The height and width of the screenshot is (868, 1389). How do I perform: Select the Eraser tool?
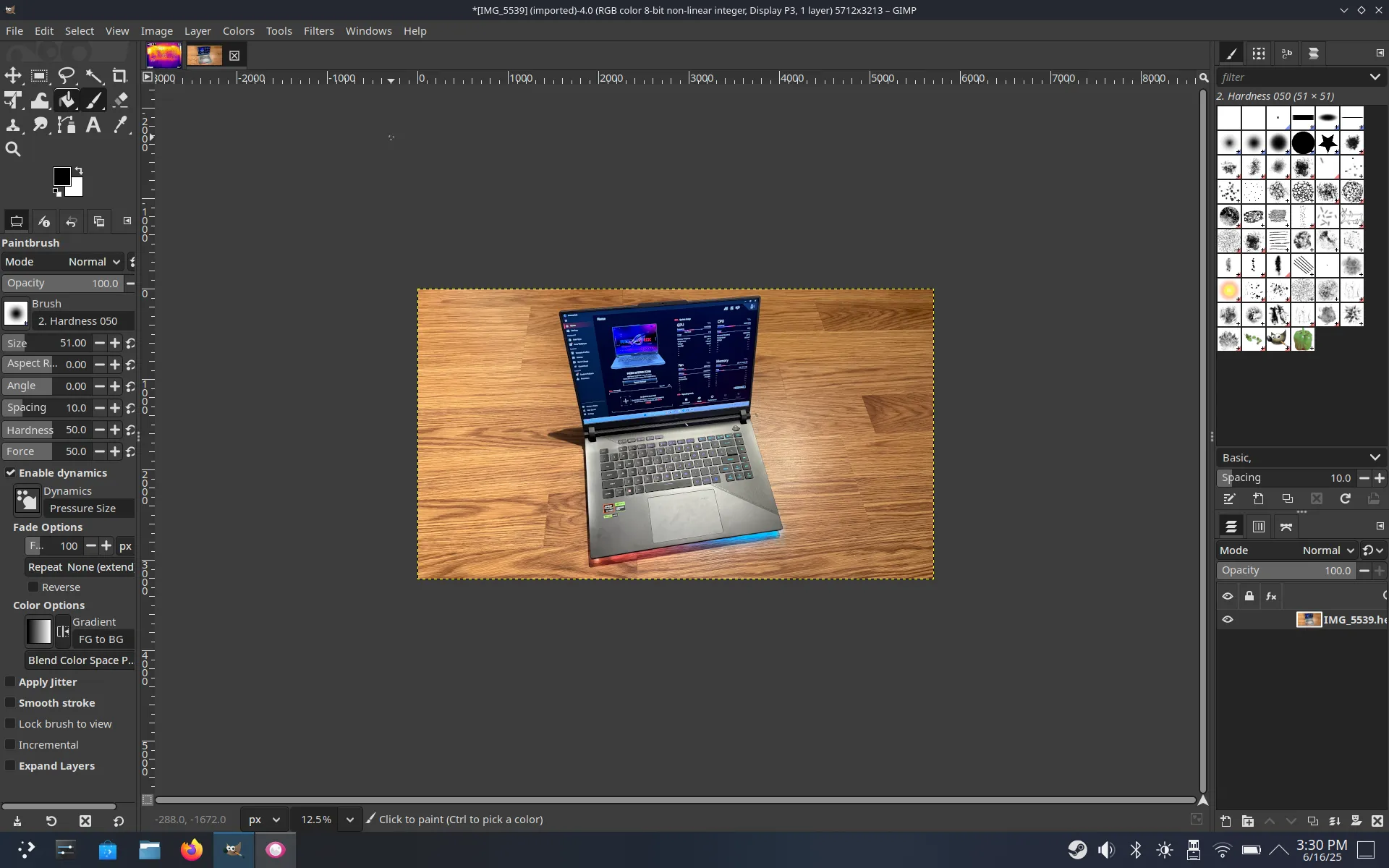coord(120,101)
